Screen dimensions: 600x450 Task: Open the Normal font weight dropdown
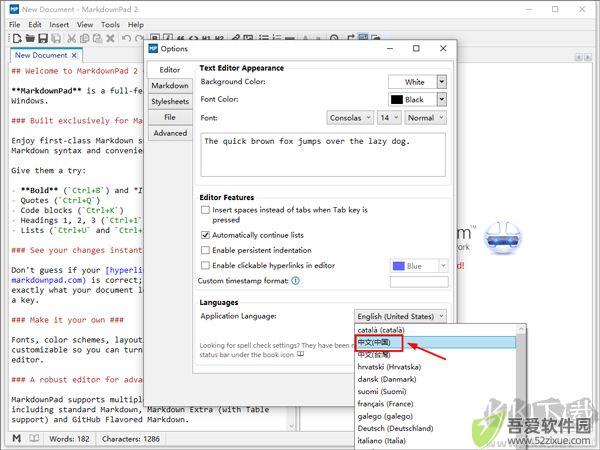426,118
